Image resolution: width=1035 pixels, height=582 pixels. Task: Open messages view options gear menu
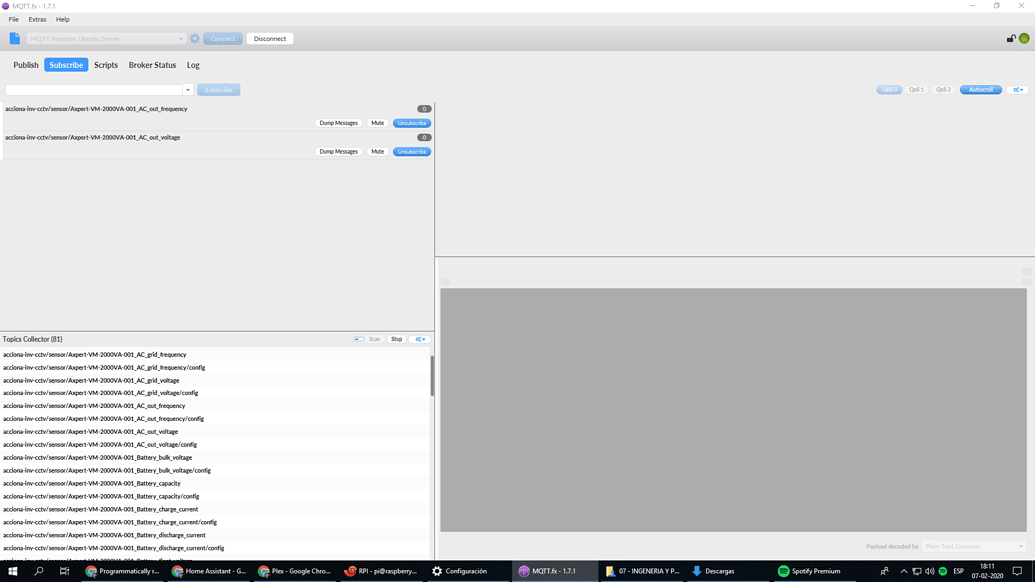click(x=1017, y=89)
